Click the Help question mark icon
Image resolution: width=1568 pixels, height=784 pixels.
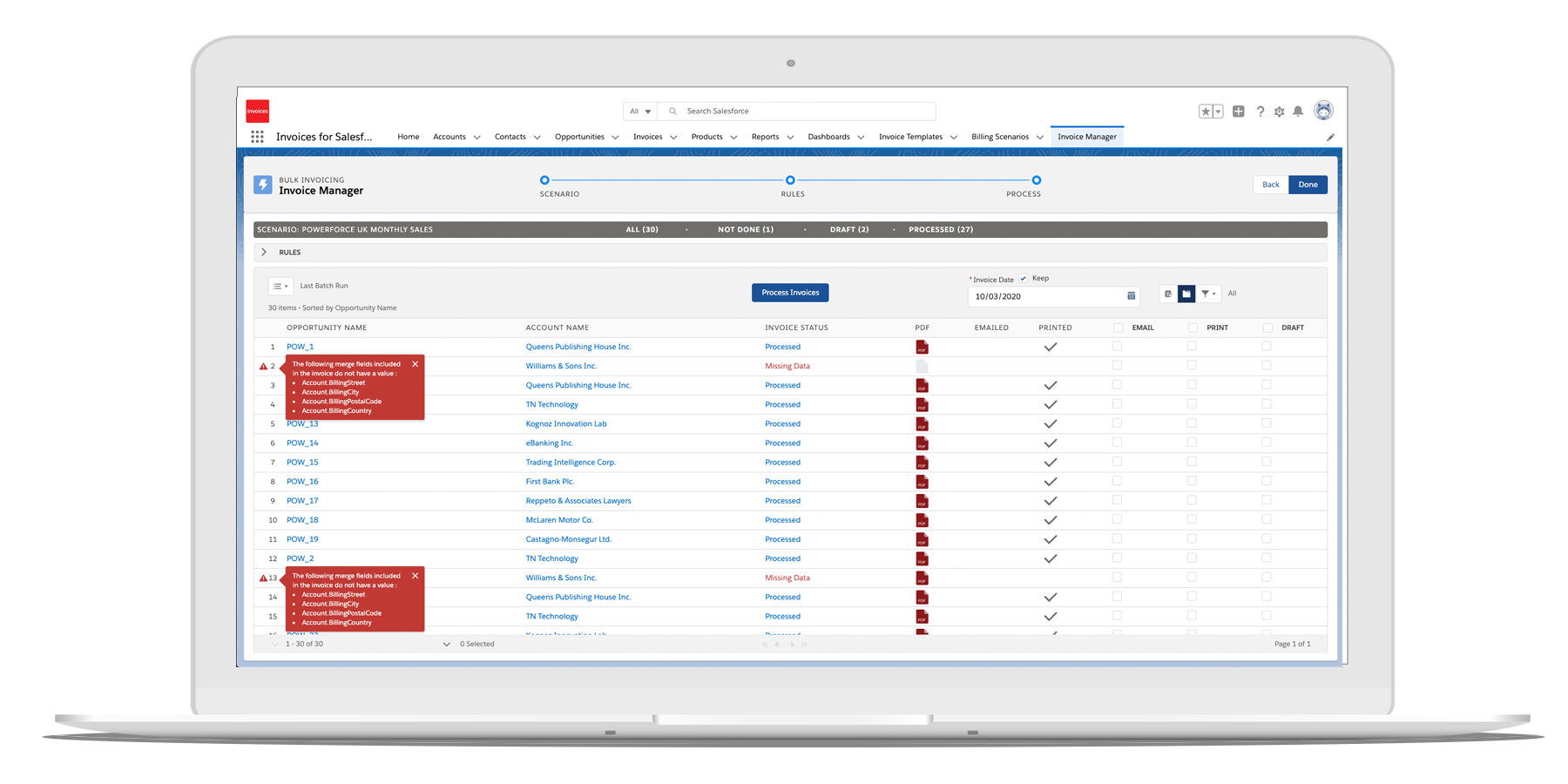click(x=1260, y=112)
